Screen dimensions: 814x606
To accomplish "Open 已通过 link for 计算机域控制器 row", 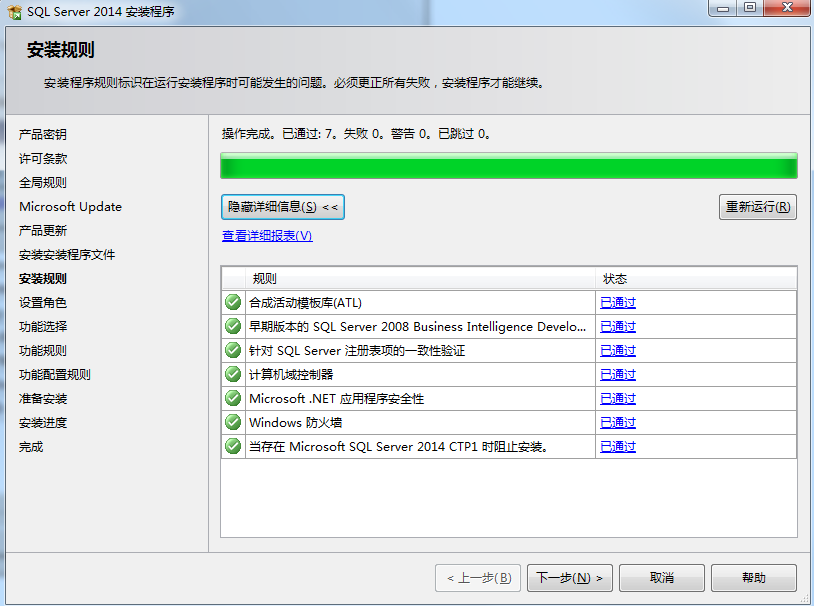I will [618, 374].
